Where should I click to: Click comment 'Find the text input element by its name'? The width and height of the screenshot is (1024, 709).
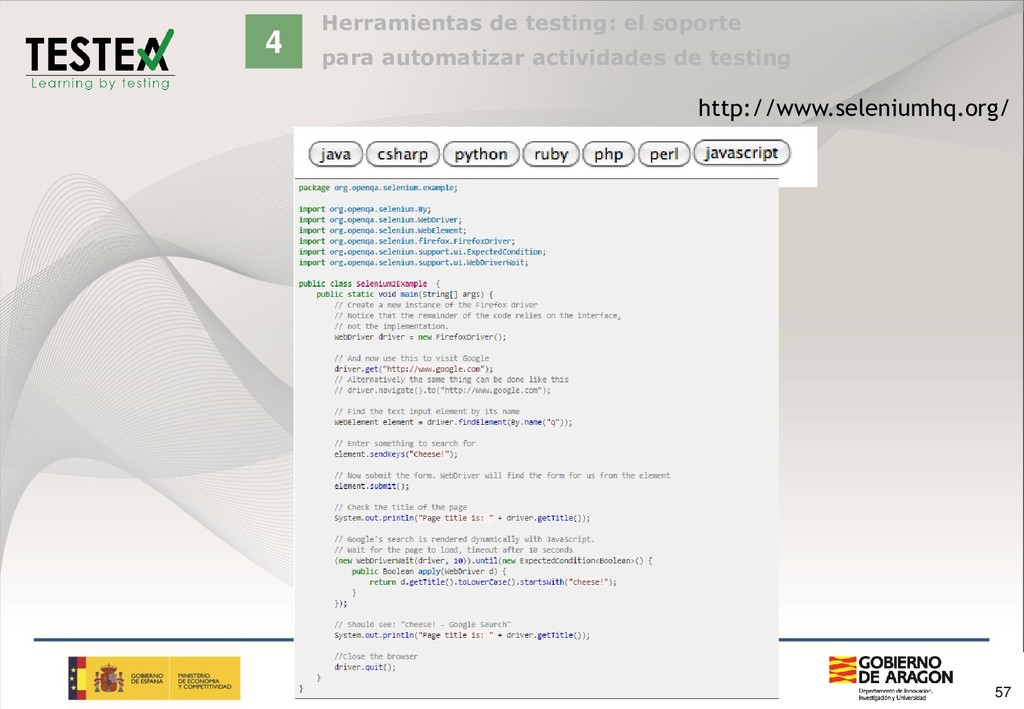pos(427,412)
